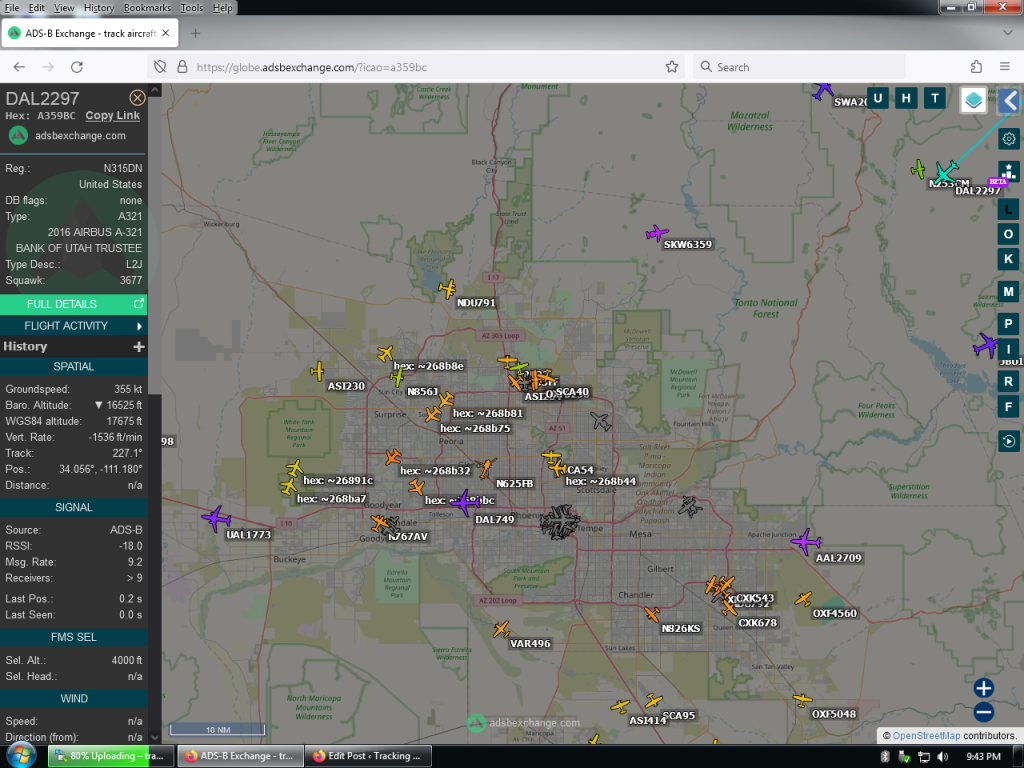The height and width of the screenshot is (768, 1024).
Task: Open the Bookmarks menu
Action: click(x=147, y=8)
